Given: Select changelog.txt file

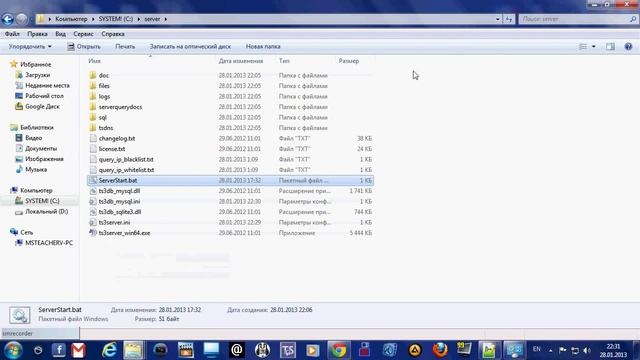Looking at the screenshot, I should tap(117, 138).
